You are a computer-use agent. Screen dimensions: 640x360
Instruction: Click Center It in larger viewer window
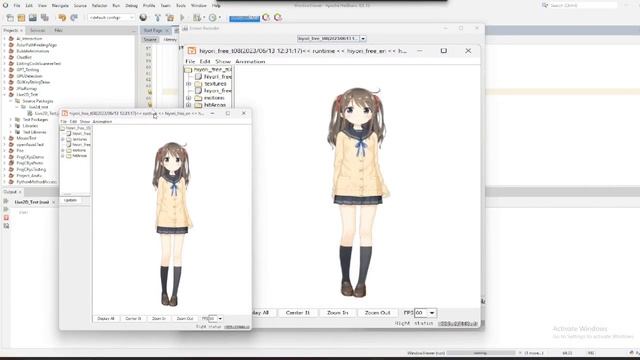(298, 313)
